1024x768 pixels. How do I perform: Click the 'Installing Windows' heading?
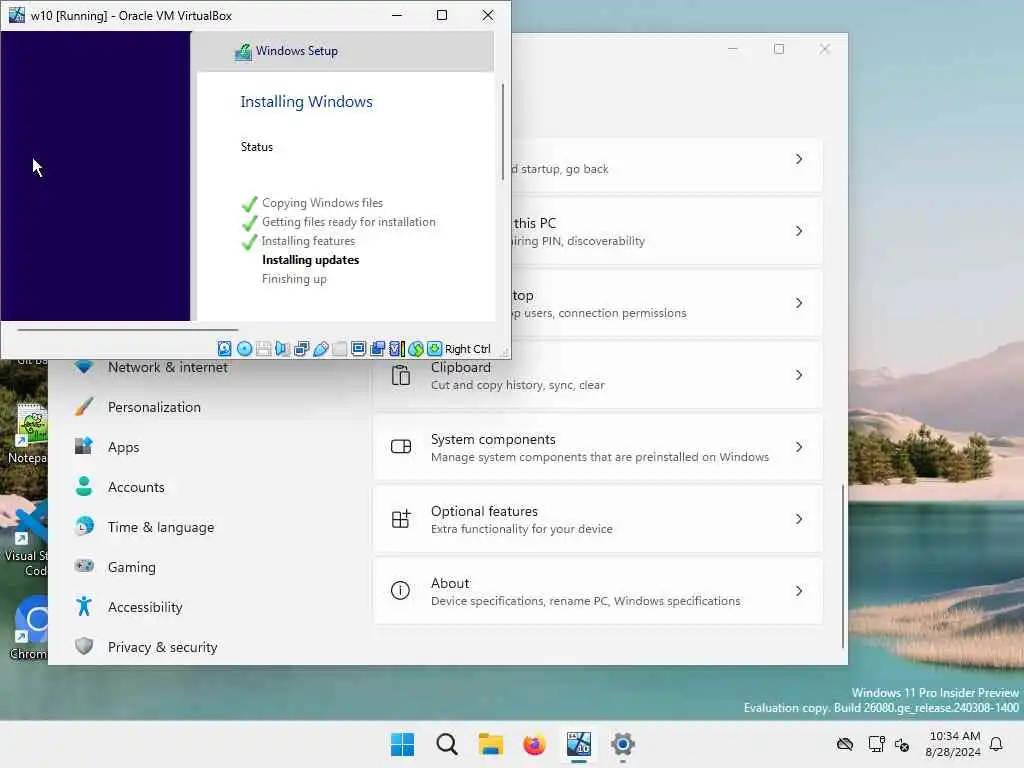click(x=306, y=102)
